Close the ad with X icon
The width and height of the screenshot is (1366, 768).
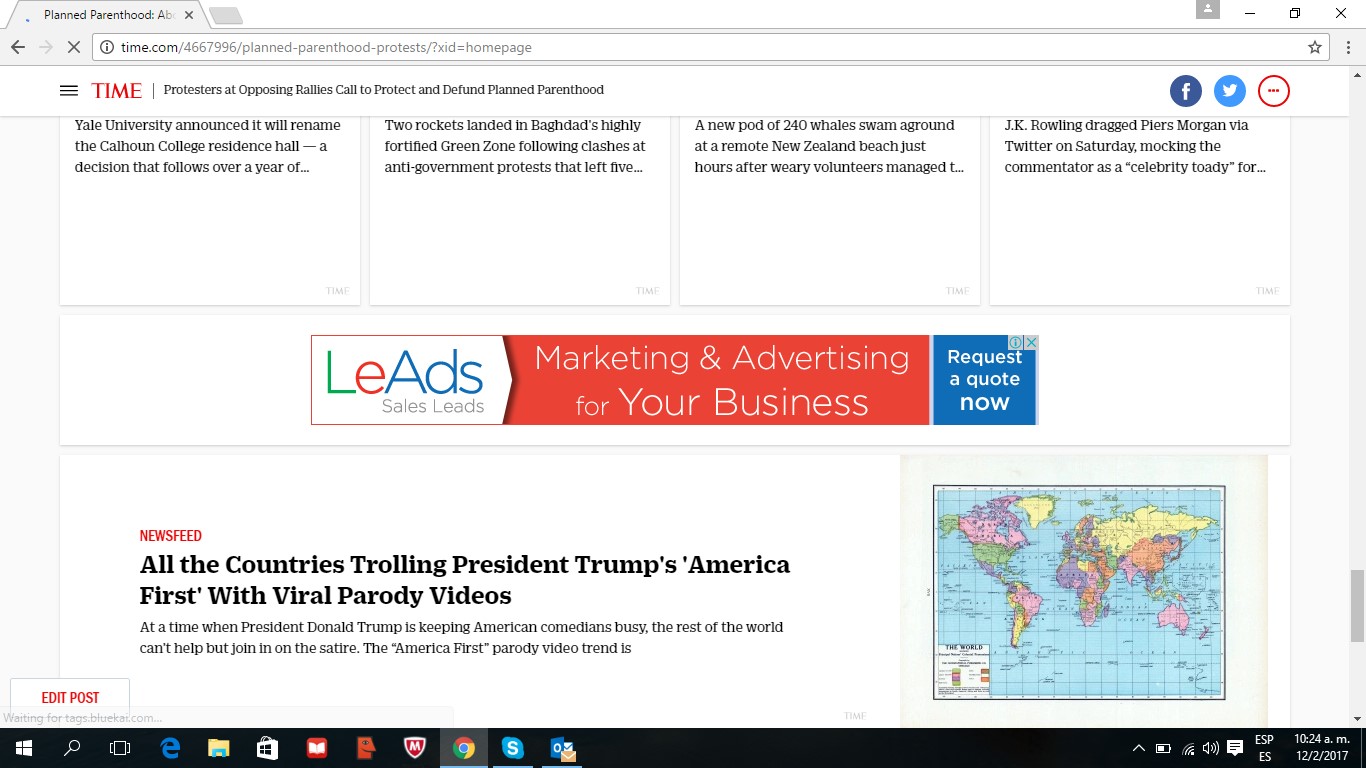[1031, 342]
